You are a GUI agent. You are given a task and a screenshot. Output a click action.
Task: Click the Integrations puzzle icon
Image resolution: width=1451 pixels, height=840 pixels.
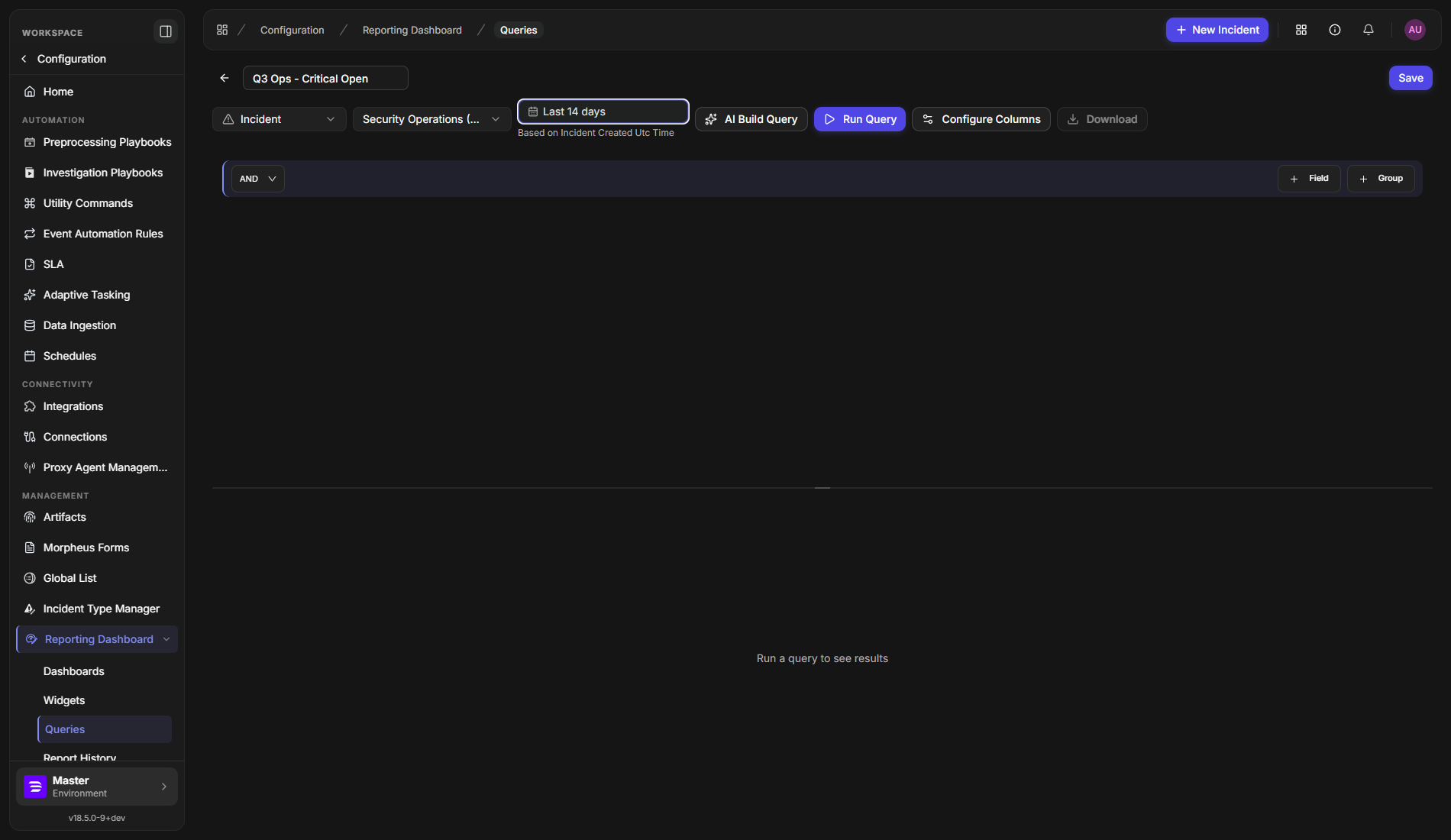[x=30, y=406]
